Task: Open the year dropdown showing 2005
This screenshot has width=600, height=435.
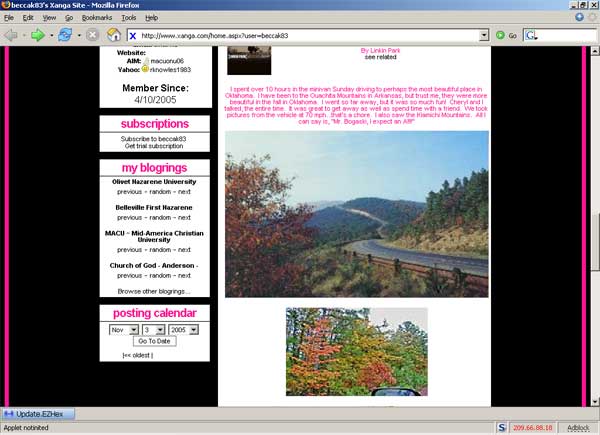Action: (184, 329)
